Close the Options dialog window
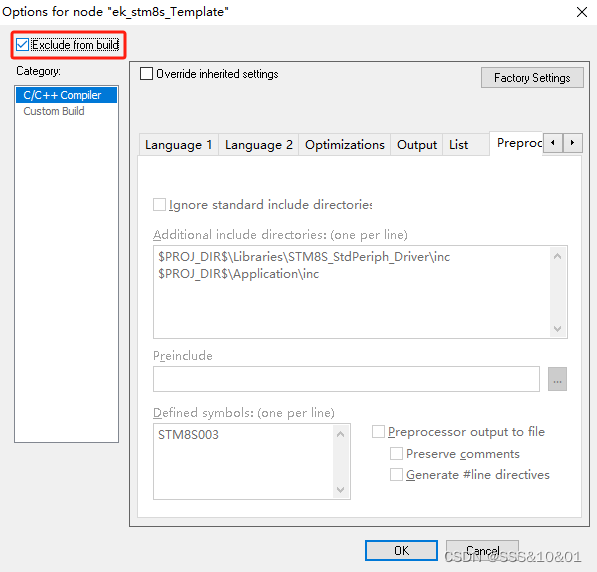This screenshot has height=572, width=597. click(x=581, y=12)
